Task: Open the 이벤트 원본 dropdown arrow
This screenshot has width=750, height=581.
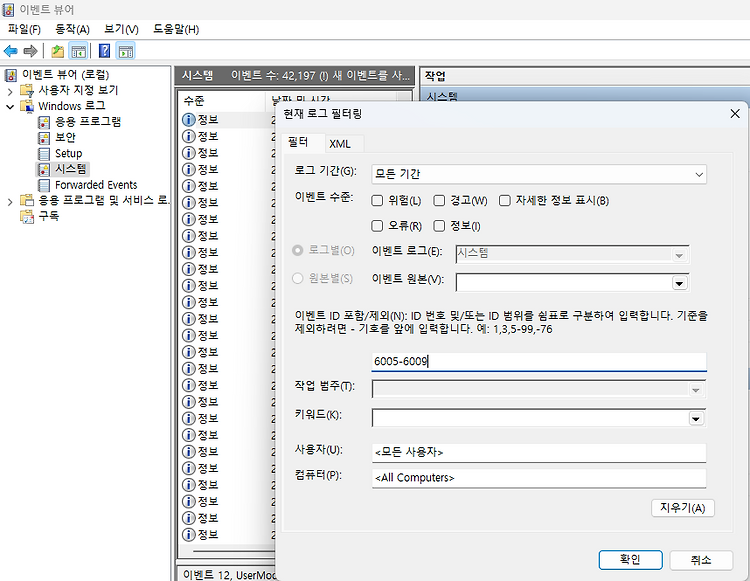Action: pyautogui.click(x=679, y=283)
